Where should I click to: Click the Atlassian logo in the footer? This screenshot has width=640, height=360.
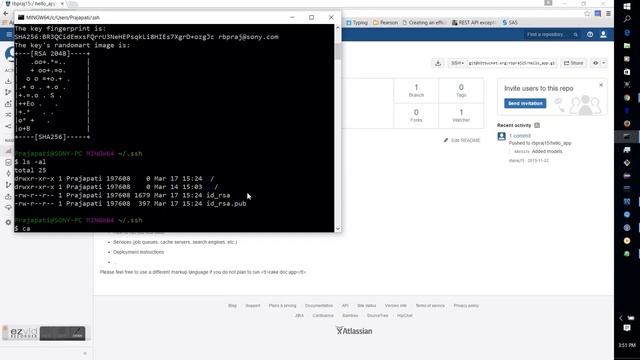click(x=354, y=331)
